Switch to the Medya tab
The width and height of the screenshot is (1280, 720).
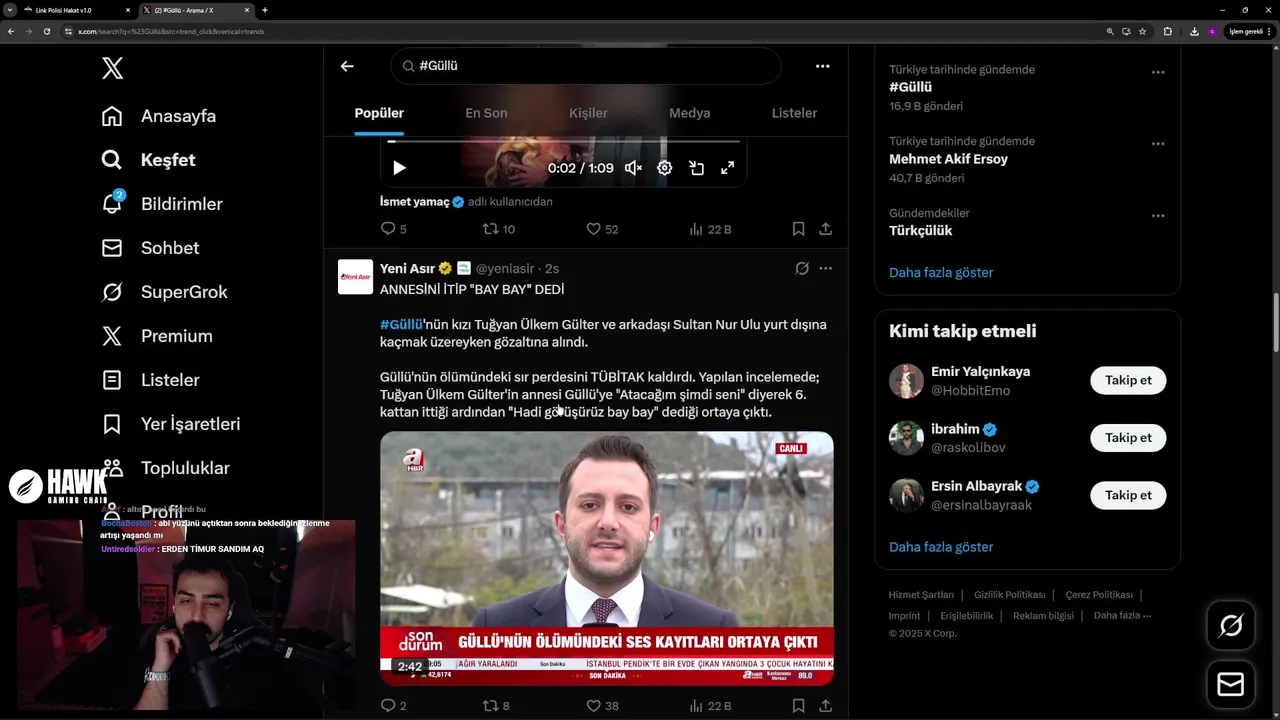pos(689,113)
